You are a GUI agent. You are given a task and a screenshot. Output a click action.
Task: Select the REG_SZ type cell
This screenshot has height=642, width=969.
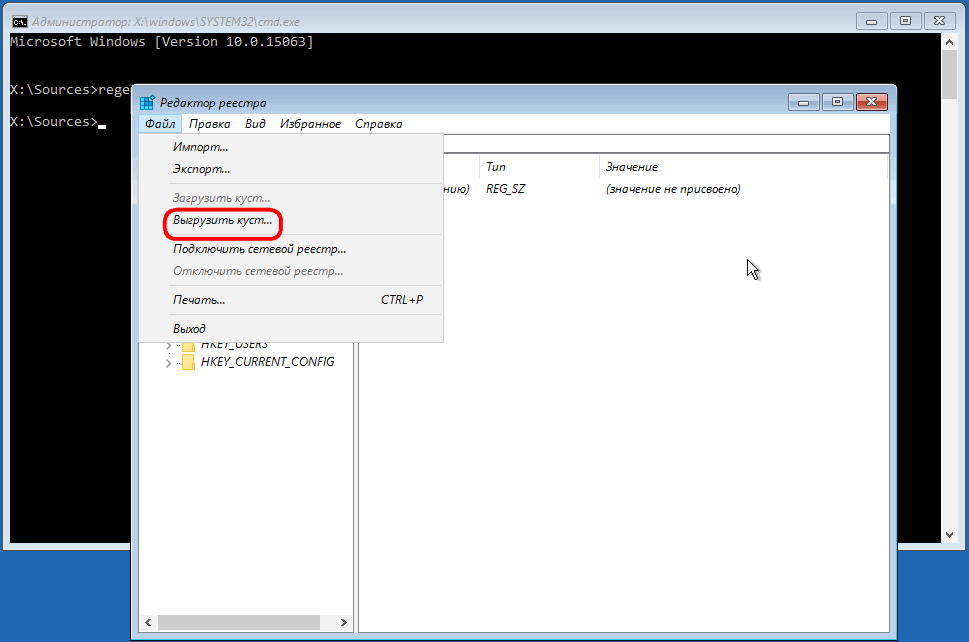point(505,189)
